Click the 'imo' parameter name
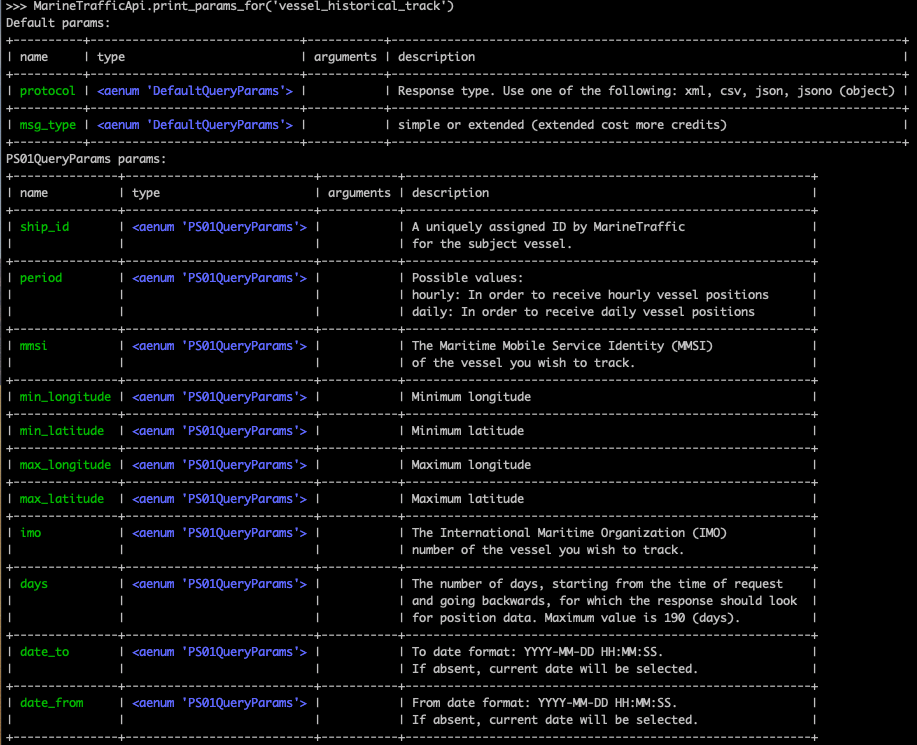Image resolution: width=917 pixels, height=745 pixels. point(30,533)
